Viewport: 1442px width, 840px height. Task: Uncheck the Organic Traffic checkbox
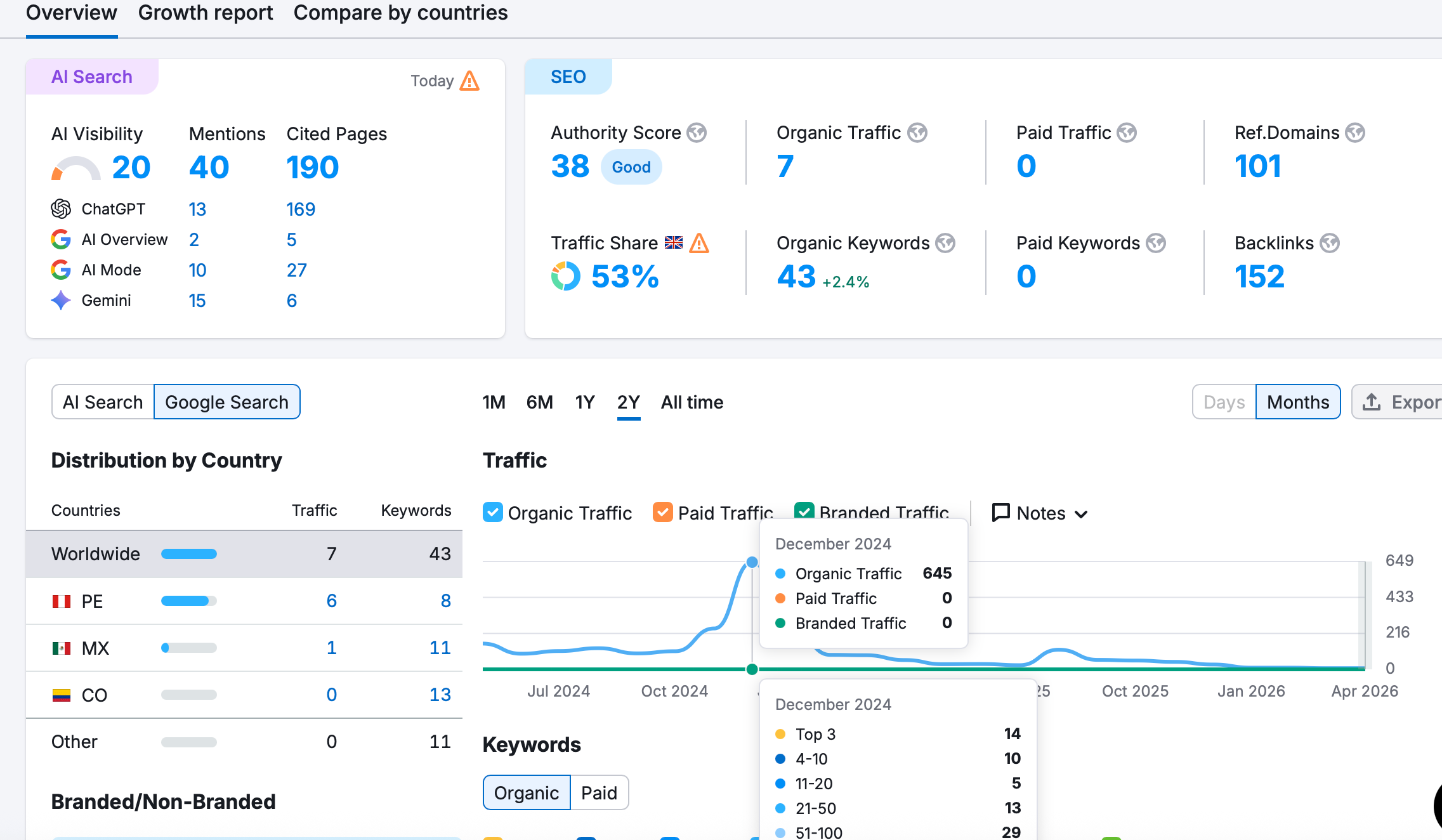493,513
